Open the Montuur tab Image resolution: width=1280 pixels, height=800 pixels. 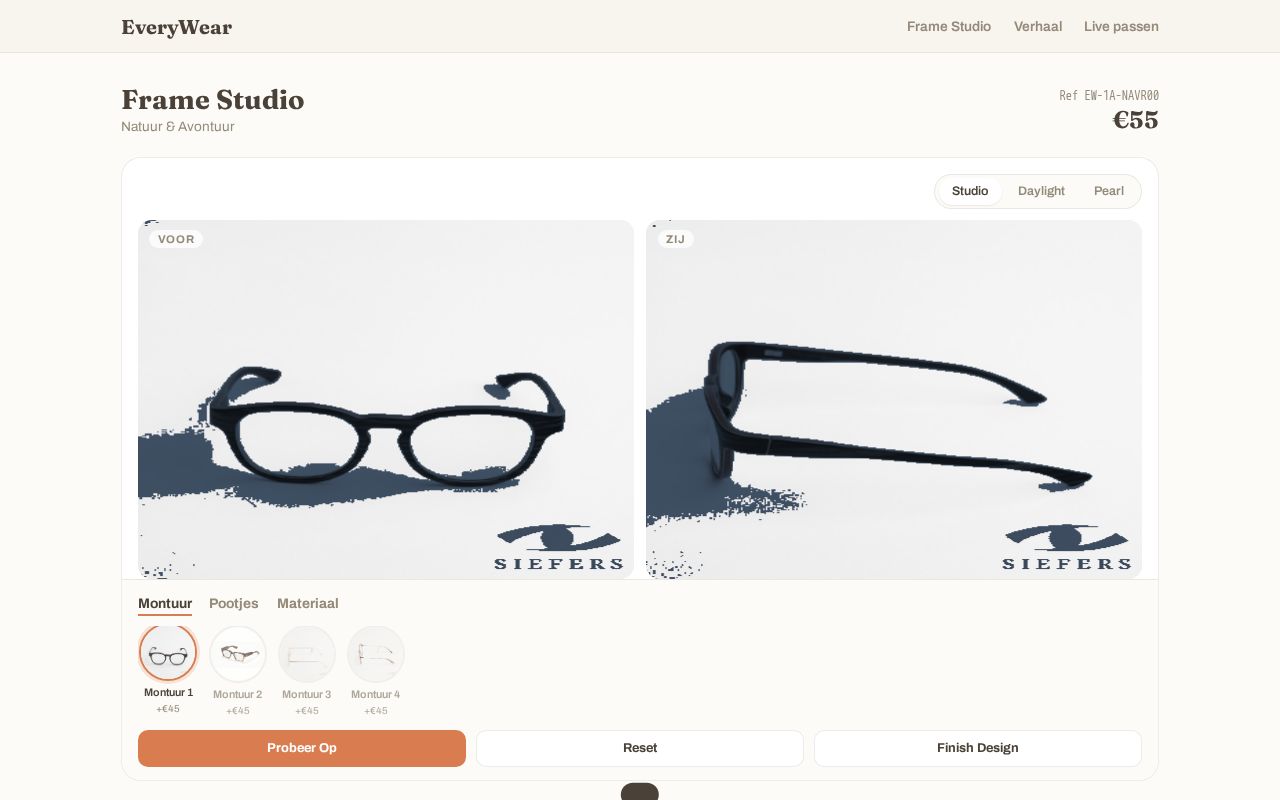tap(165, 604)
